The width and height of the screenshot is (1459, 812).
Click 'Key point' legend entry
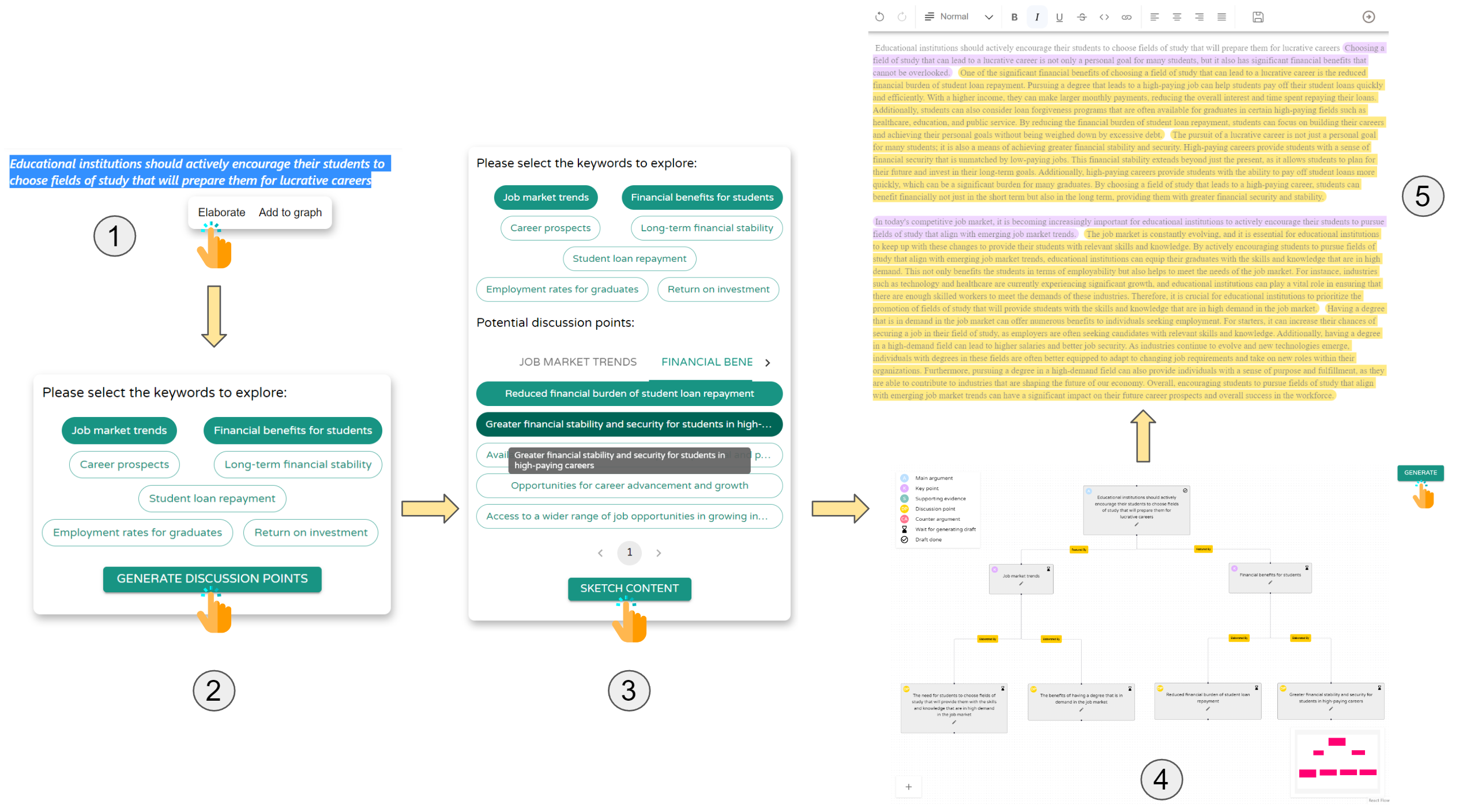pos(920,488)
